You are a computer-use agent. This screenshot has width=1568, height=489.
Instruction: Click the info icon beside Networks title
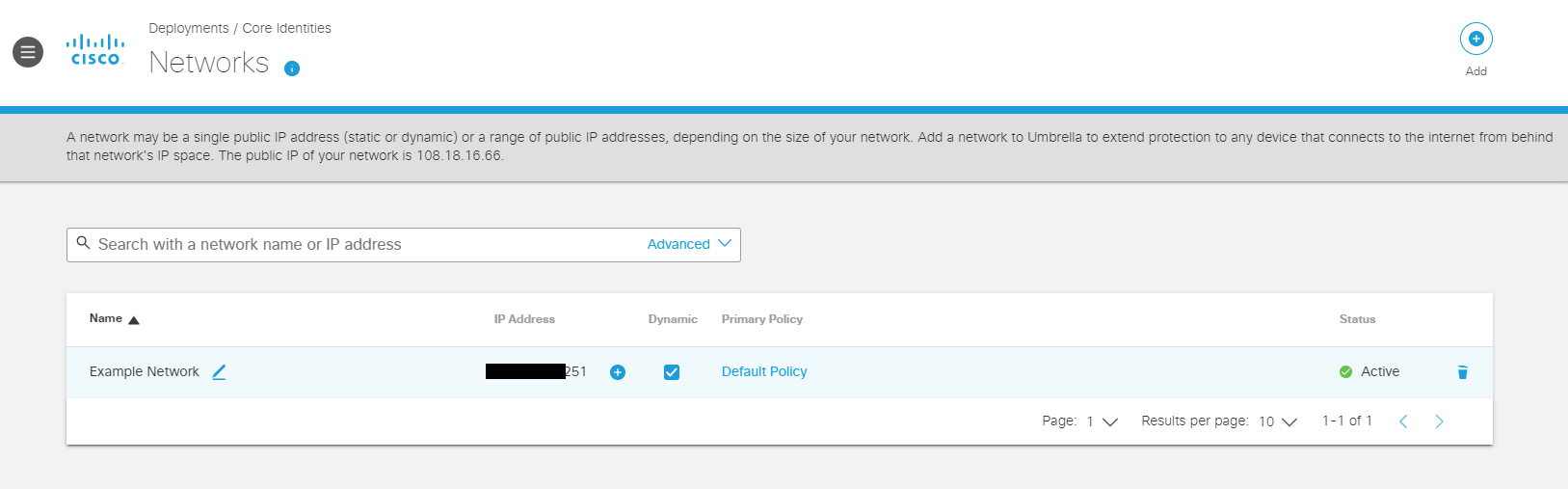pyautogui.click(x=292, y=68)
